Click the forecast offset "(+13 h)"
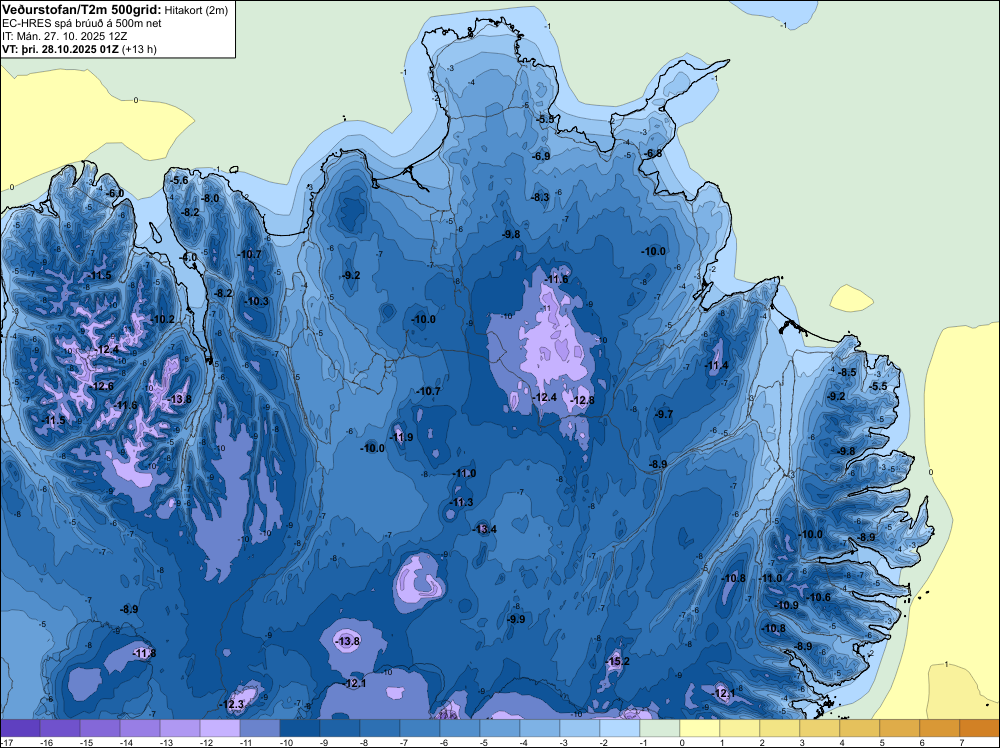This screenshot has width=1000, height=748. coord(139,48)
